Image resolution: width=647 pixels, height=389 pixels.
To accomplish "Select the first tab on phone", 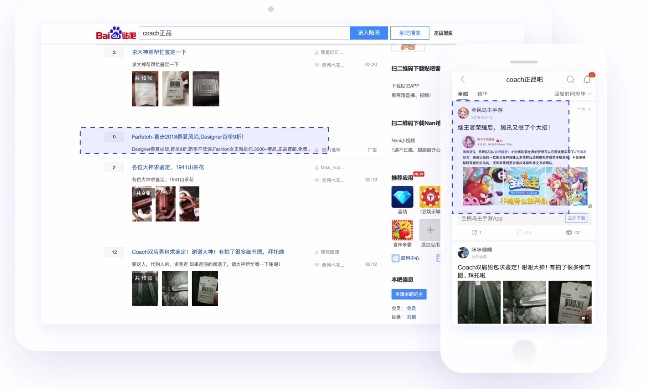I will point(463,94).
